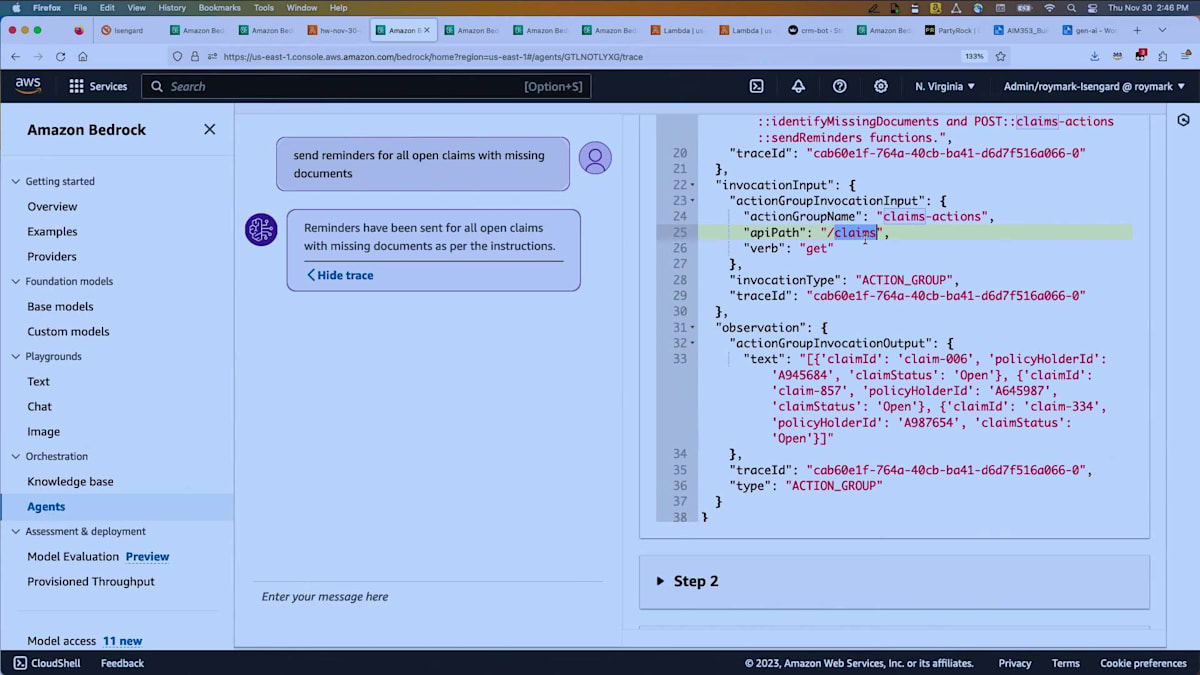Focus the AWS console Search box
This screenshot has width=1200, height=675.
(x=366, y=86)
